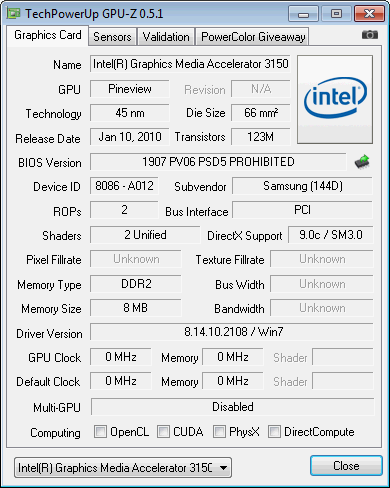Click the Bus Interface field showing PCI
Screen dimensions: 390x488
pos(303,210)
